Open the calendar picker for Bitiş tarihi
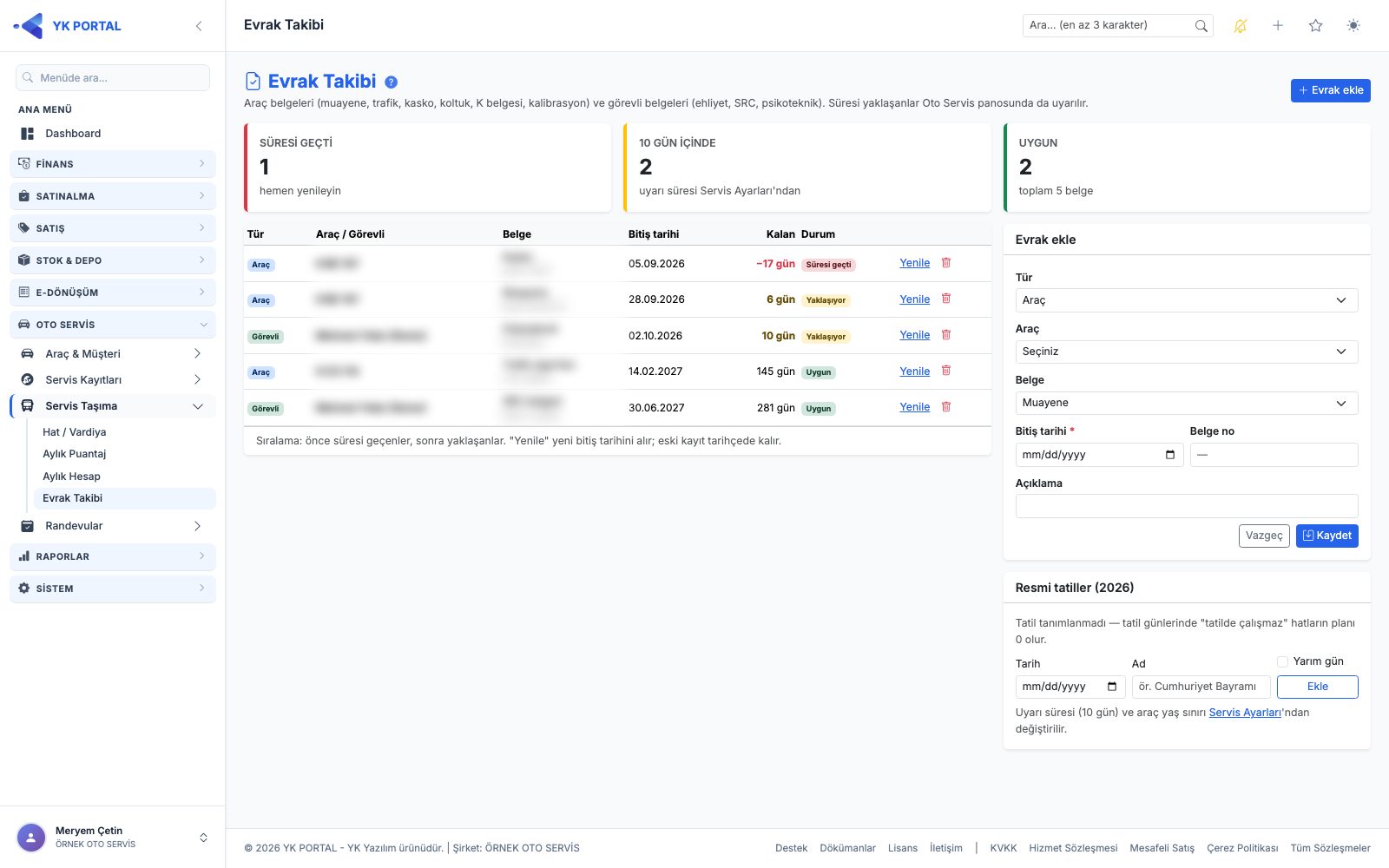This screenshot has height=868, width=1389. (1170, 455)
